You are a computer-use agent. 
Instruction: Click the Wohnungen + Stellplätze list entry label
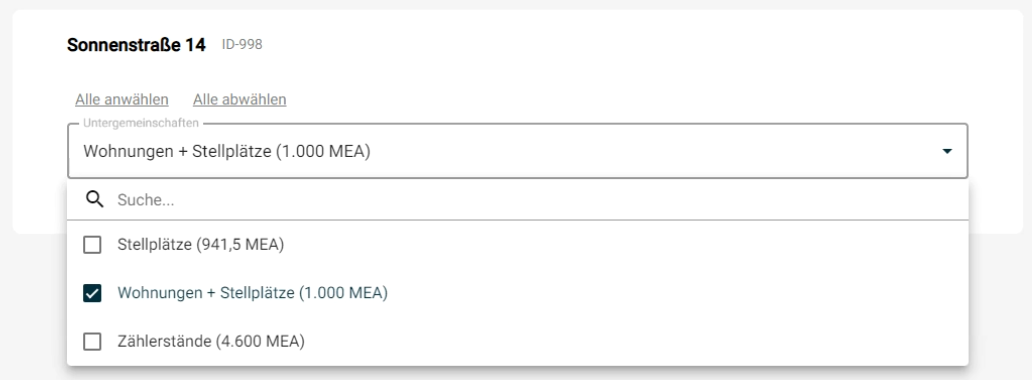253,293
